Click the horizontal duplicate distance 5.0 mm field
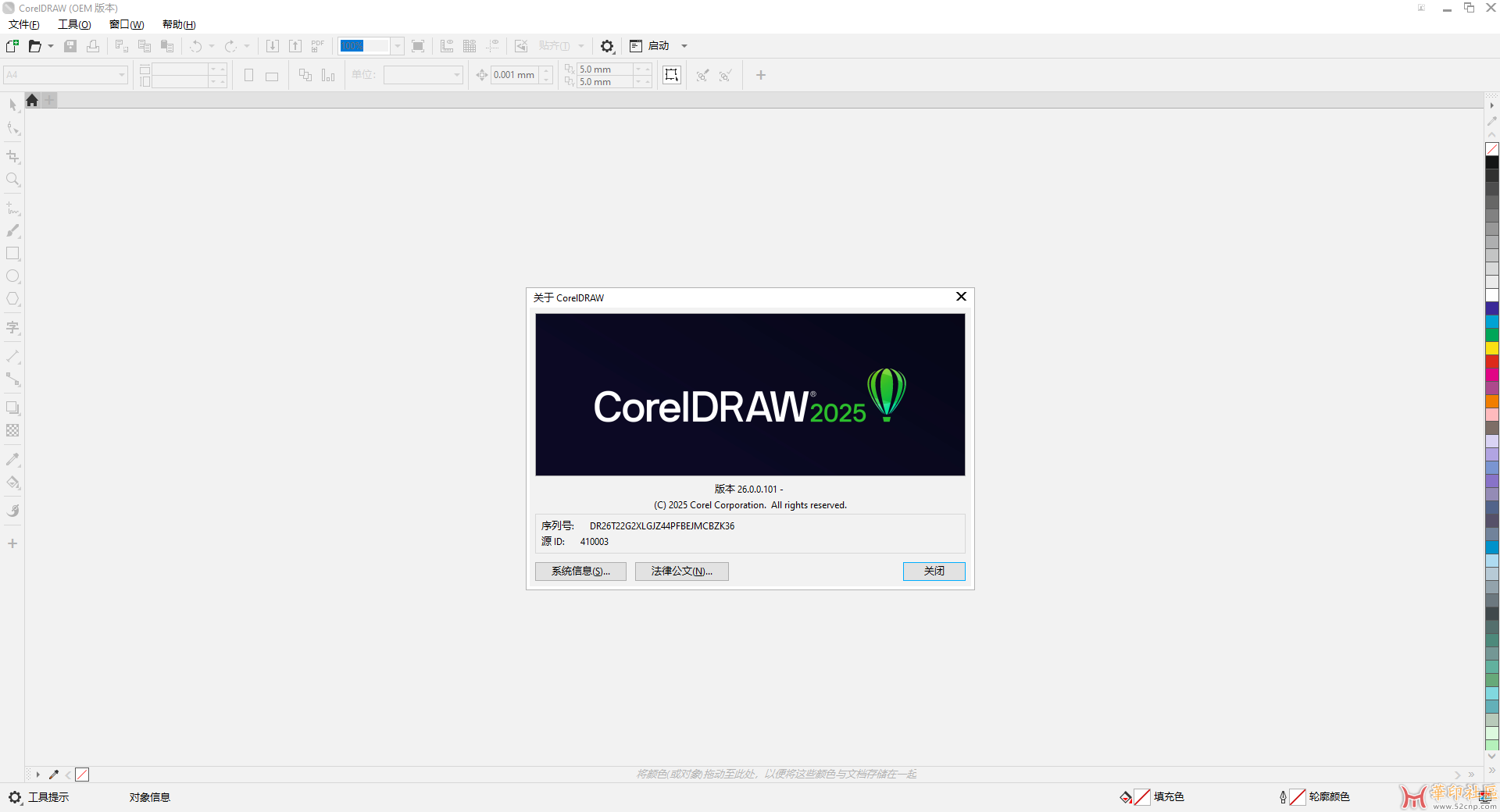 coord(604,69)
